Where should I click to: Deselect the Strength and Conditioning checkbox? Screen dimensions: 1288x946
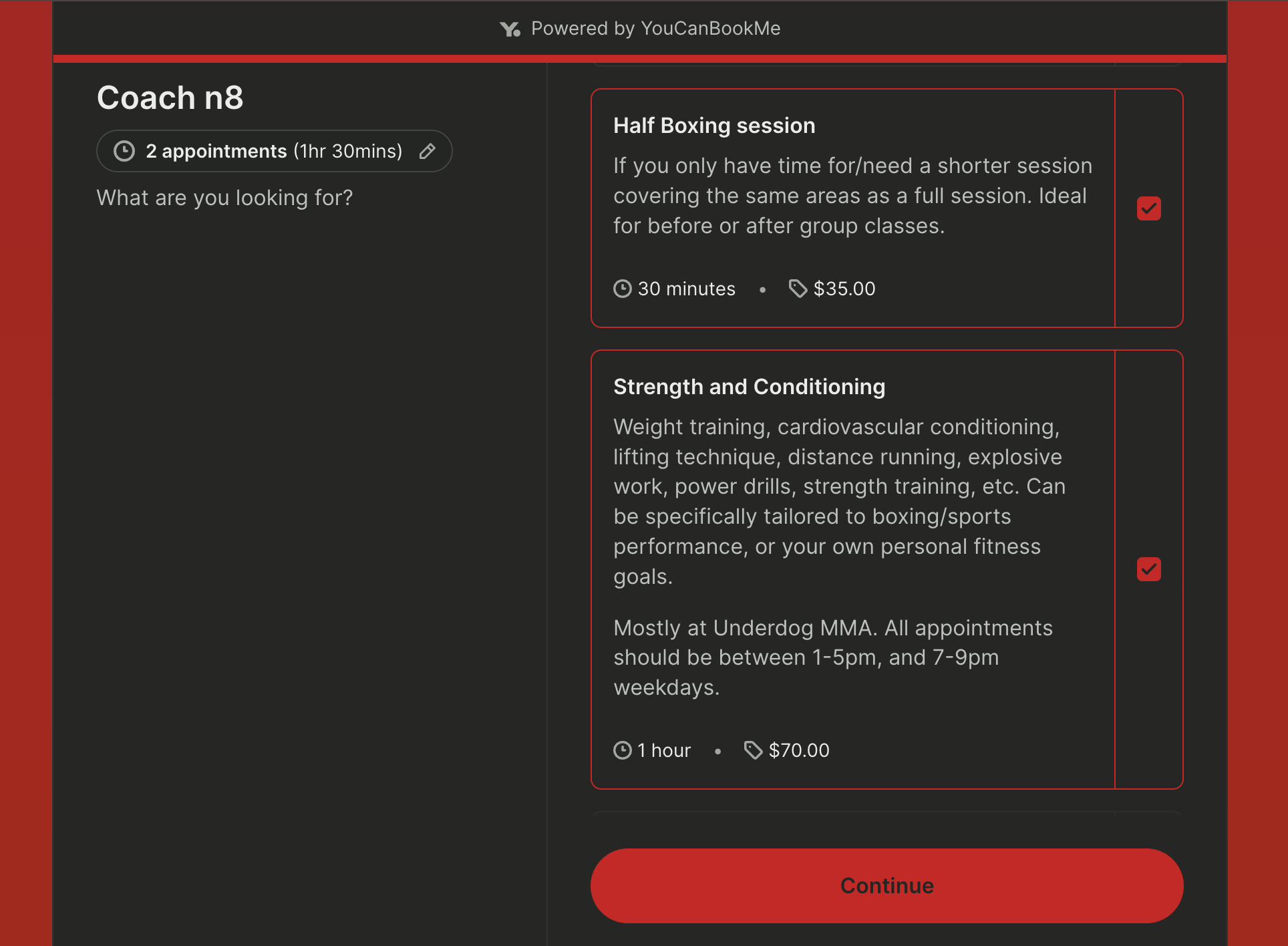(1148, 569)
